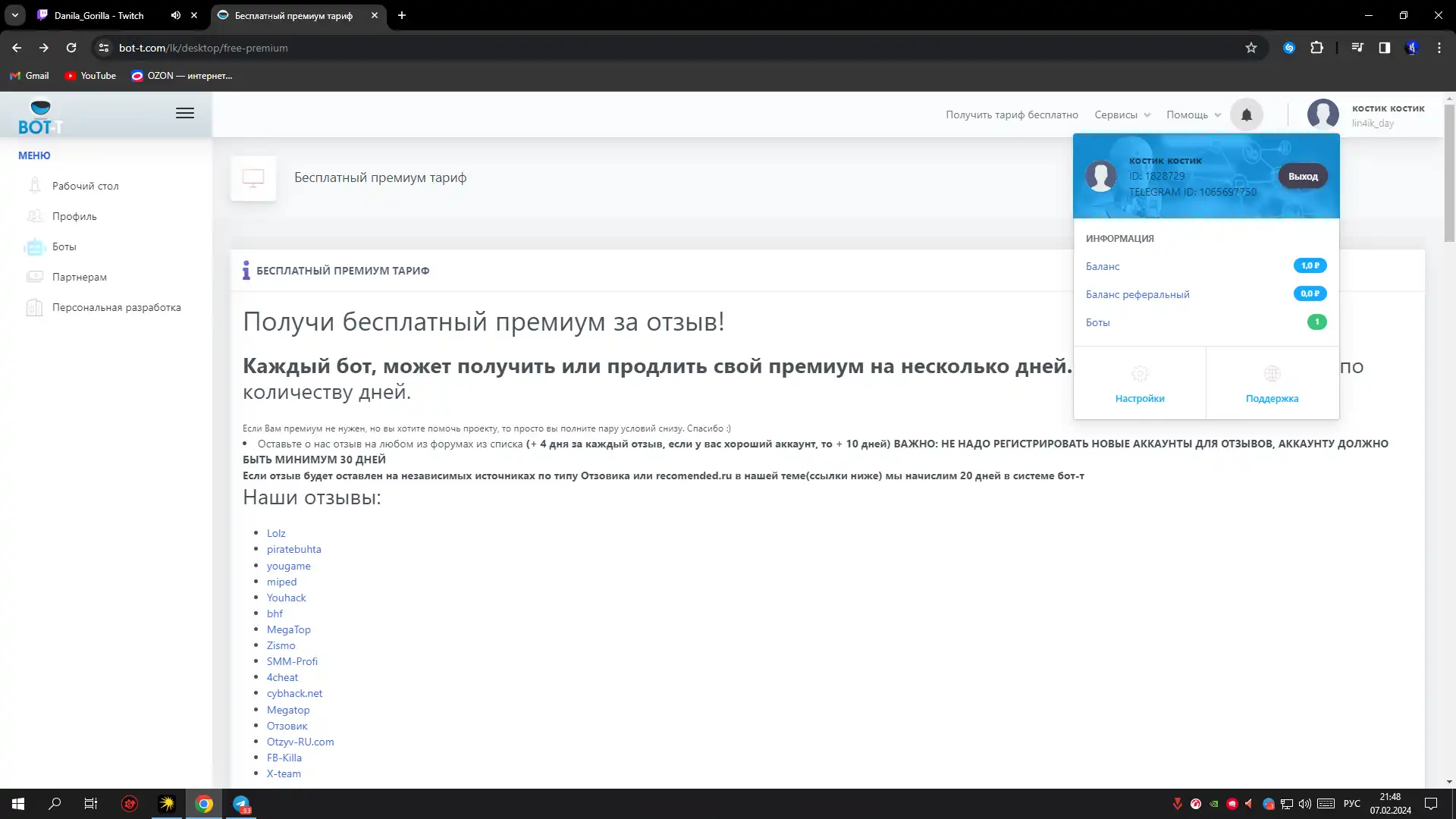The image size is (1456, 819).
Task: Open media control icon in toolbar
Action: coord(1357,48)
